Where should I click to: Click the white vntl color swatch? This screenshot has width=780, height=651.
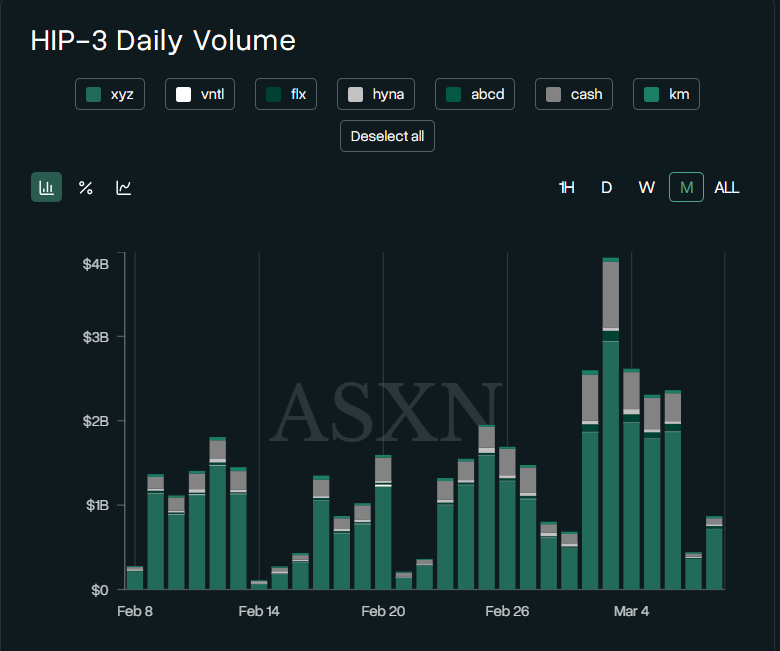pos(183,95)
